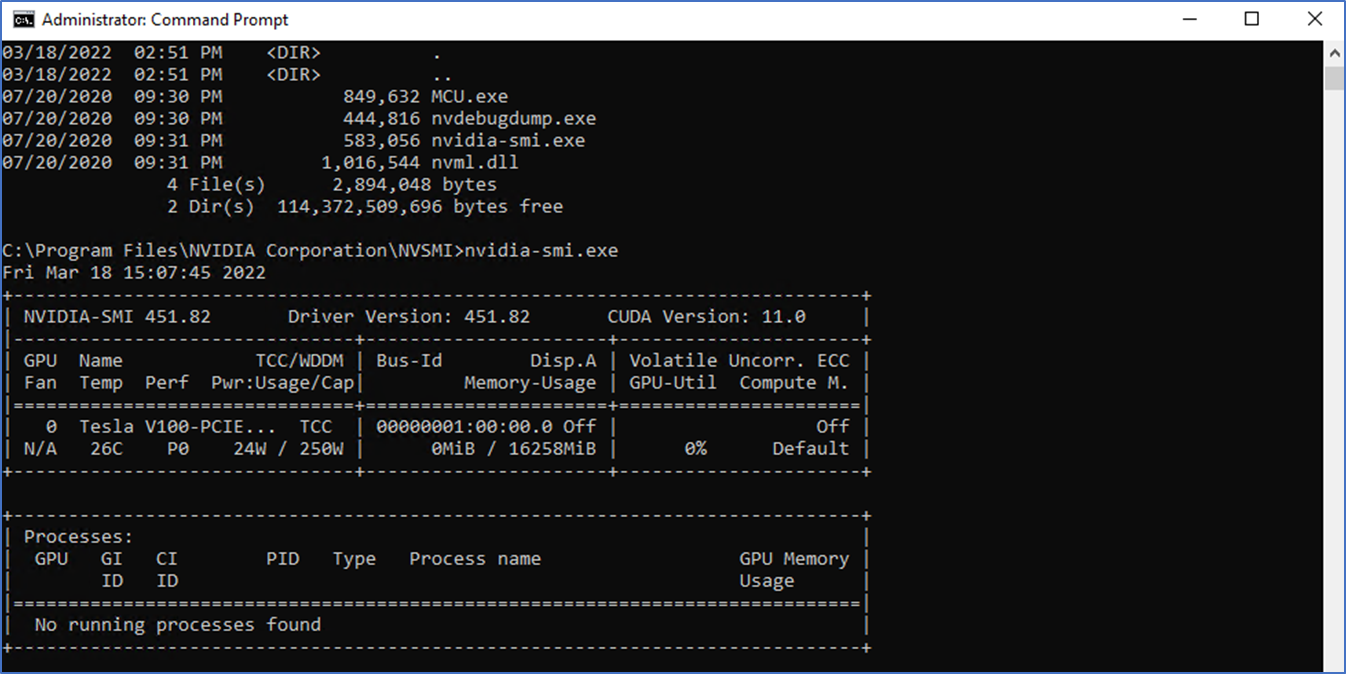Click the performance state 'P0'
1346x674 pixels.
point(178,449)
